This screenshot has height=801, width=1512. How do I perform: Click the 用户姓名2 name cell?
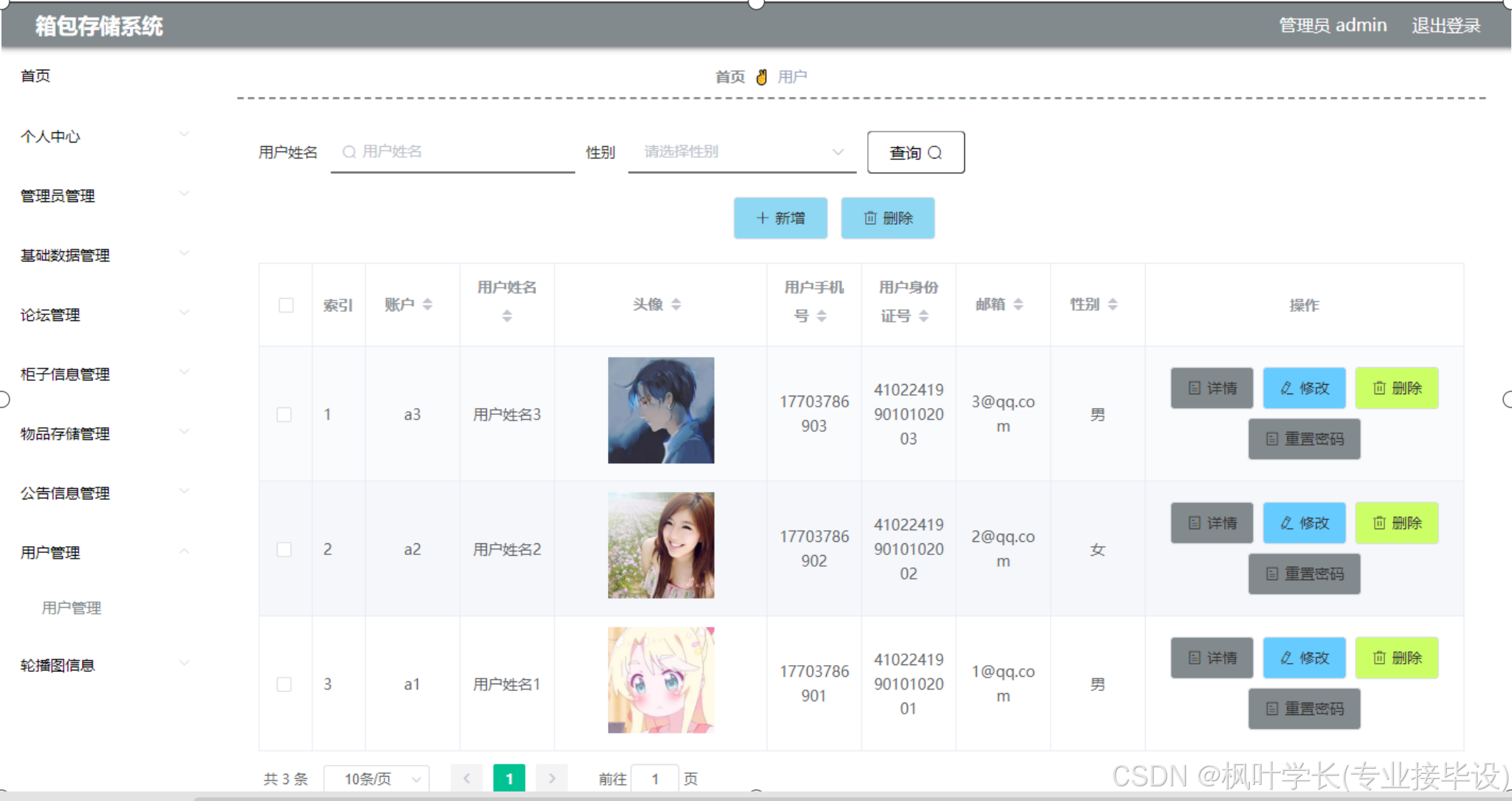click(x=507, y=549)
